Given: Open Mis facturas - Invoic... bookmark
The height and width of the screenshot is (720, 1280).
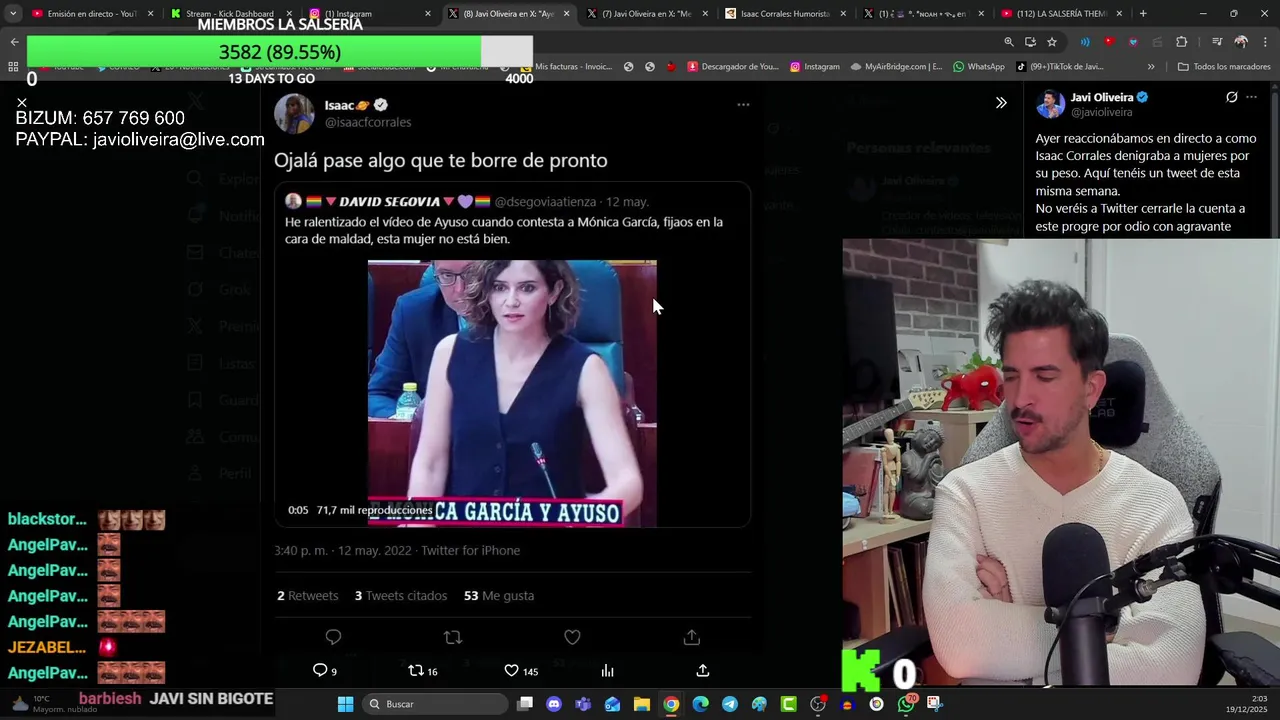Looking at the screenshot, I should pos(567,67).
